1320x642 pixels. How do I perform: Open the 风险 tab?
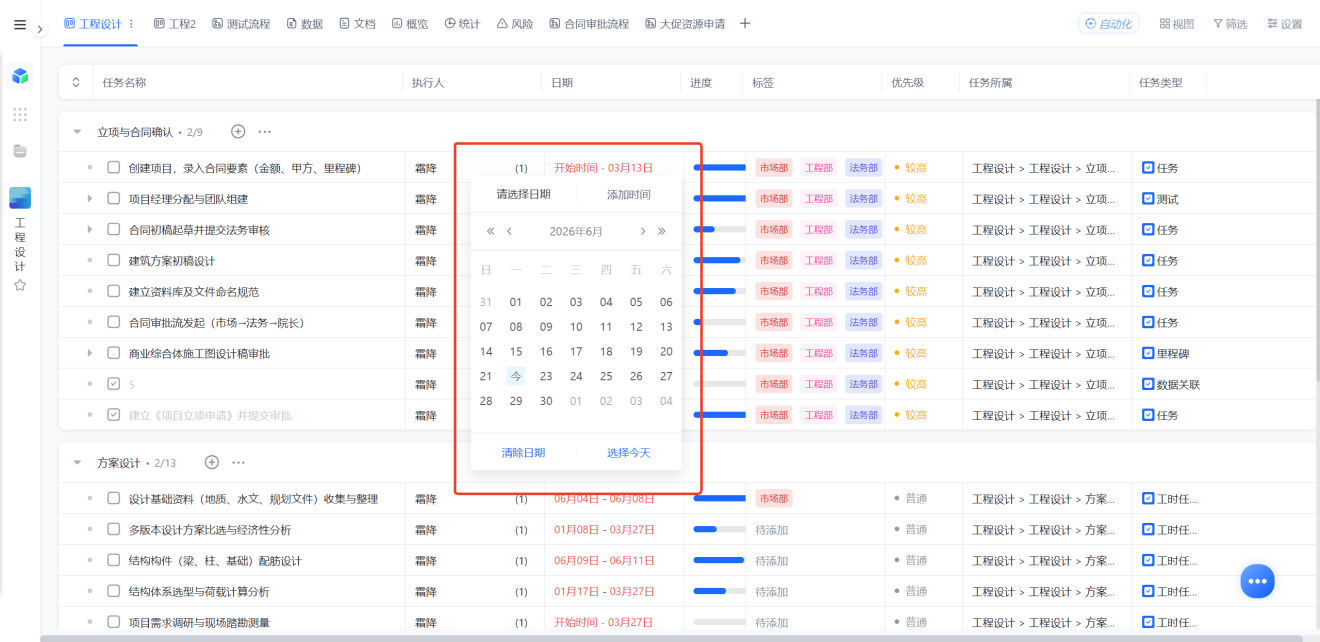click(x=515, y=24)
